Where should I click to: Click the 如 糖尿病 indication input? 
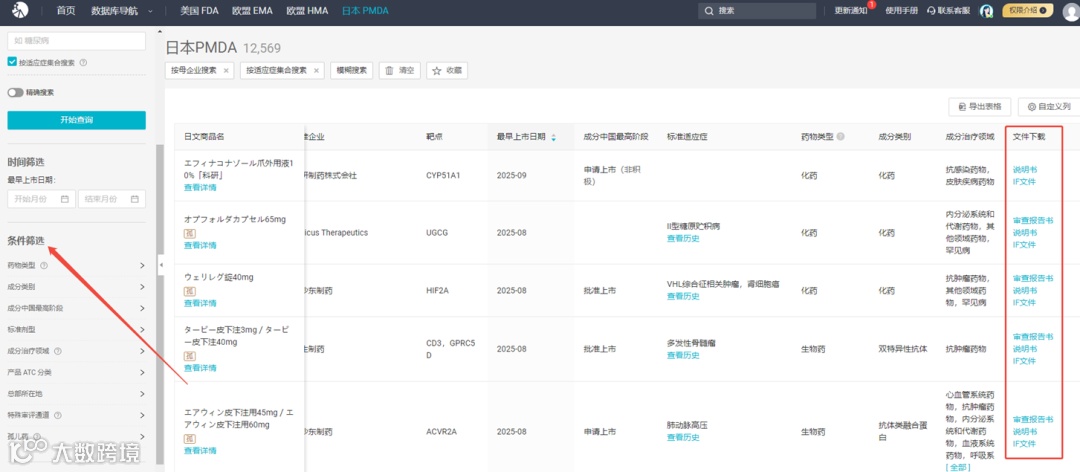76,41
